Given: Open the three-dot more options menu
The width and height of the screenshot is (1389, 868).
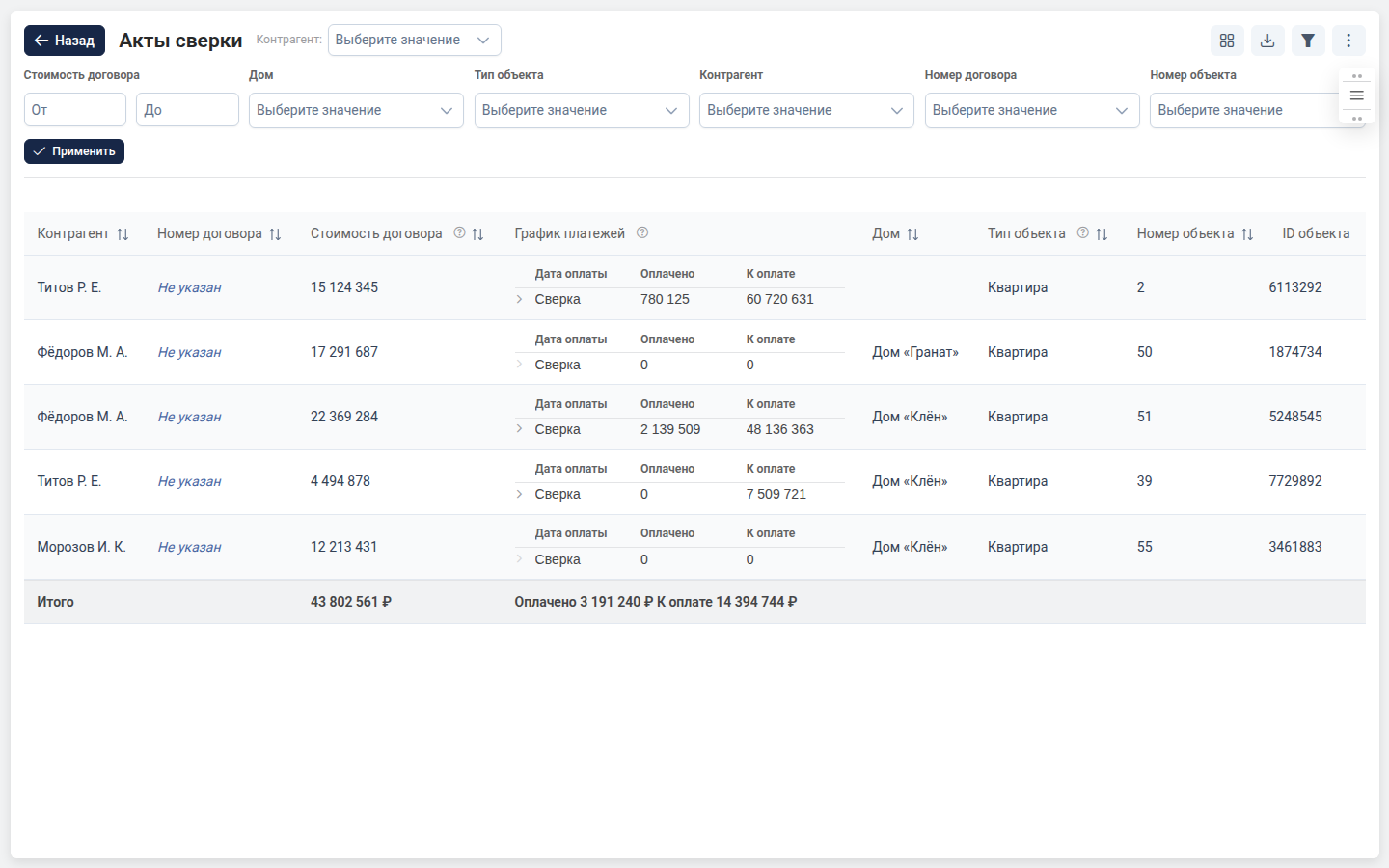Looking at the screenshot, I should pyautogui.click(x=1348, y=41).
